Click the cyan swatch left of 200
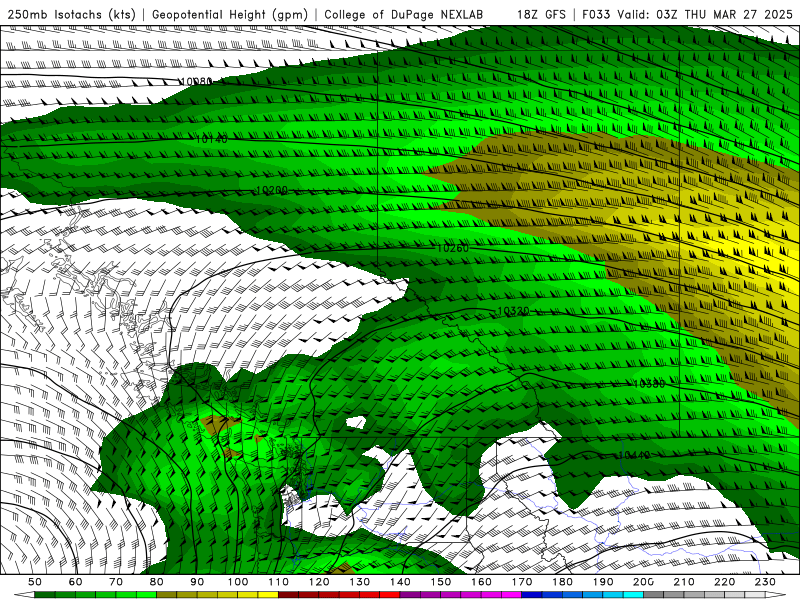 tap(633, 595)
